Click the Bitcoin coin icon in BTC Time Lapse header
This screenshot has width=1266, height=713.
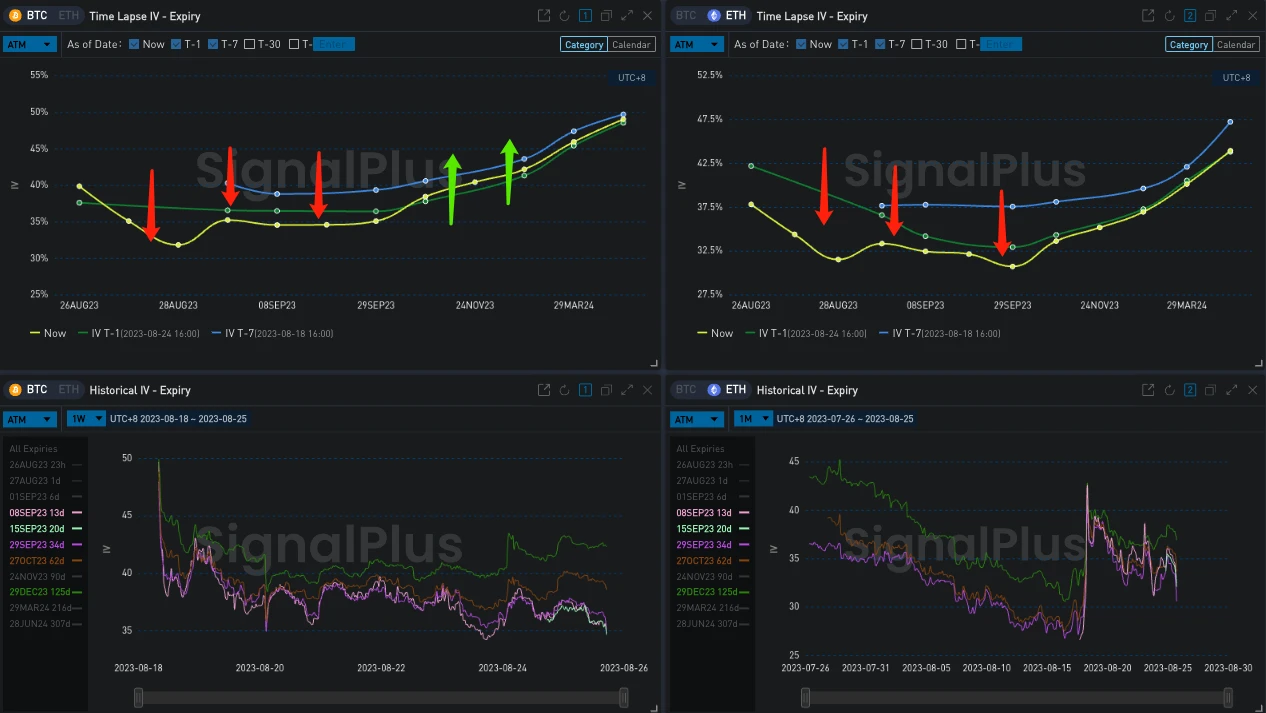click(15, 16)
